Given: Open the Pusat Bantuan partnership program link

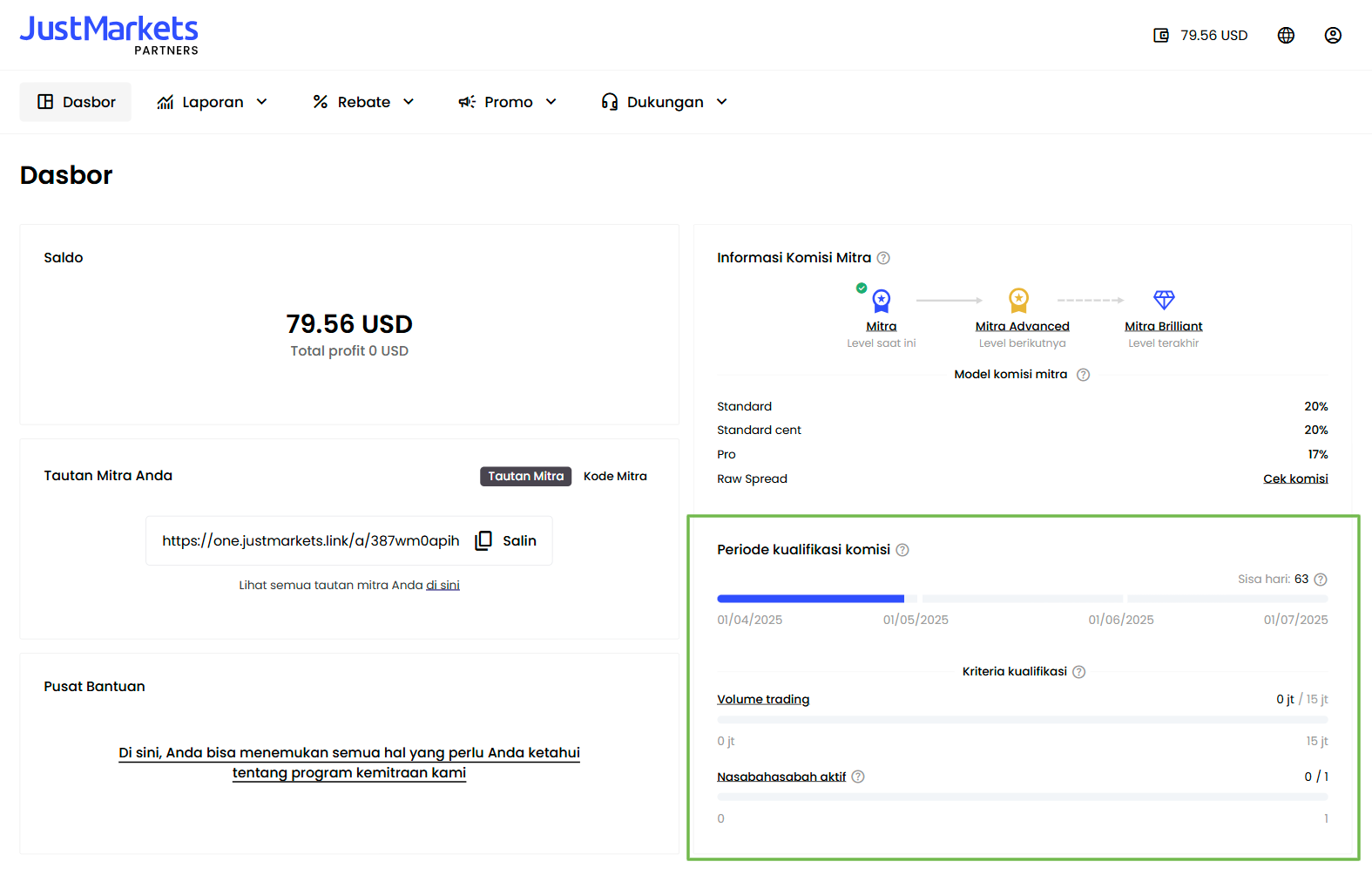Looking at the screenshot, I should pos(349,763).
